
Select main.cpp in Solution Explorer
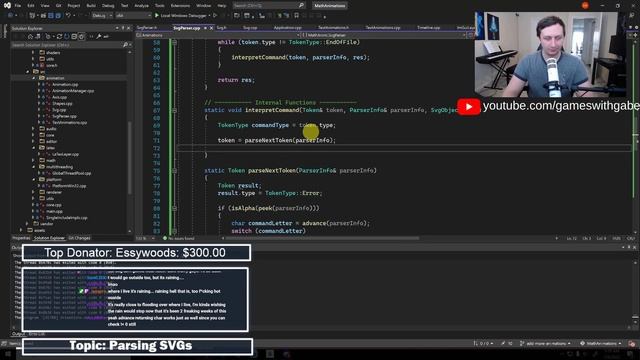click(x=54, y=211)
